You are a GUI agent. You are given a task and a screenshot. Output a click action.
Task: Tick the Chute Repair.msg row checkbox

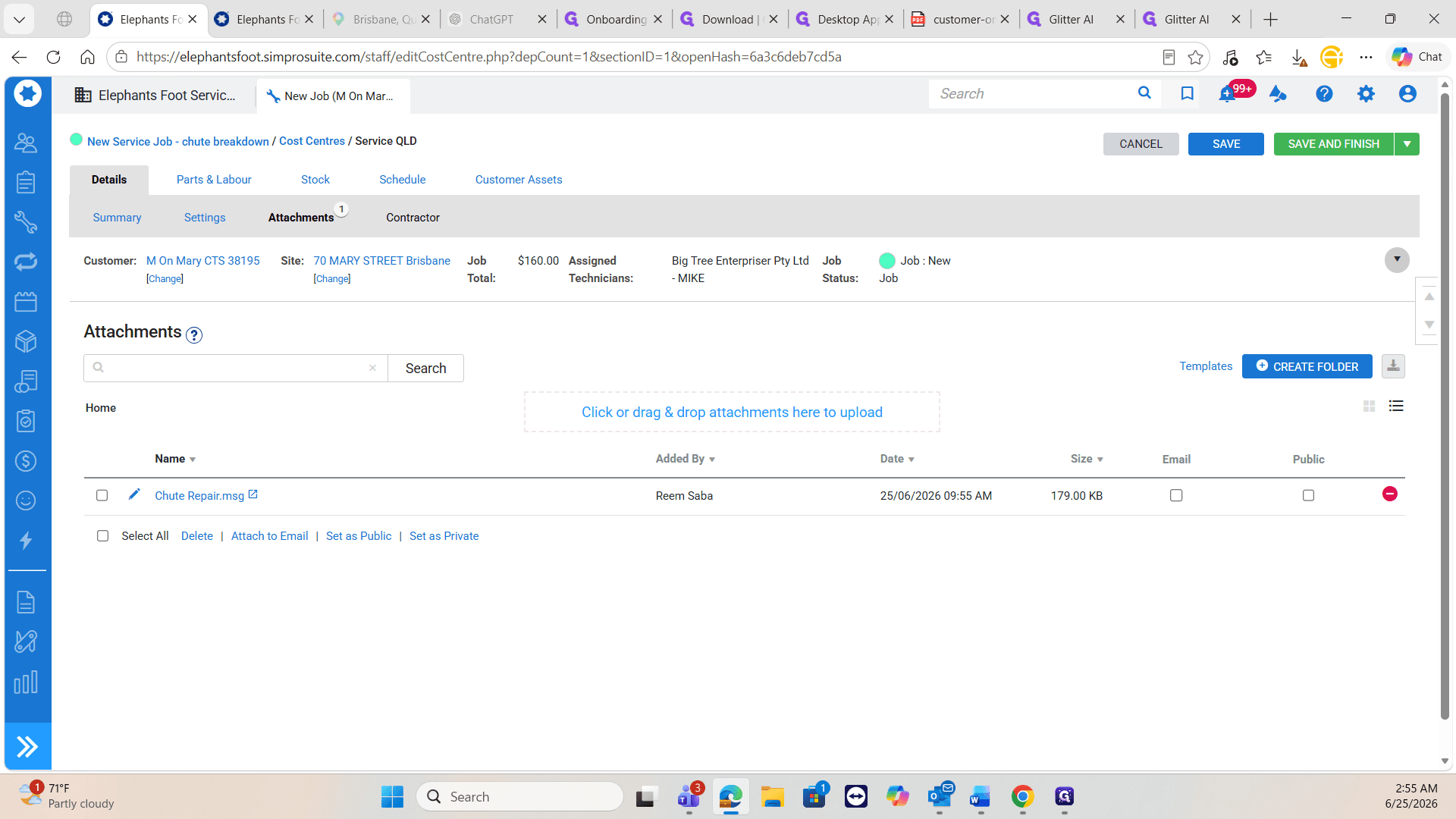102,495
